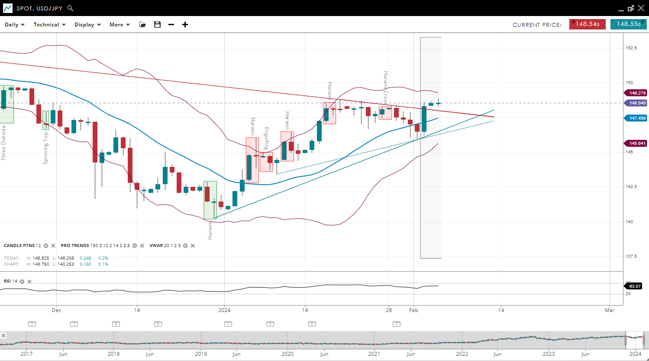Click the Dec date label on time axis
Screen dimensions: 649x361
coord(57,310)
